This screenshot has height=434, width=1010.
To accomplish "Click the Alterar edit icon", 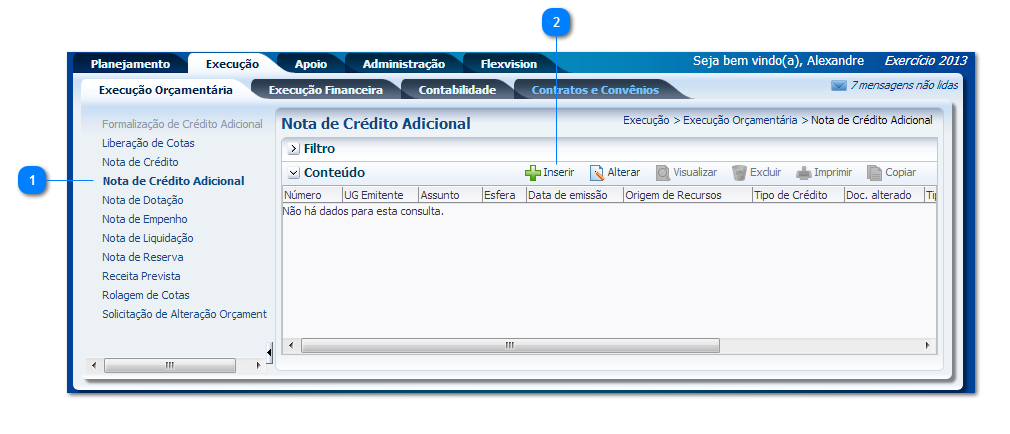I will (597, 173).
